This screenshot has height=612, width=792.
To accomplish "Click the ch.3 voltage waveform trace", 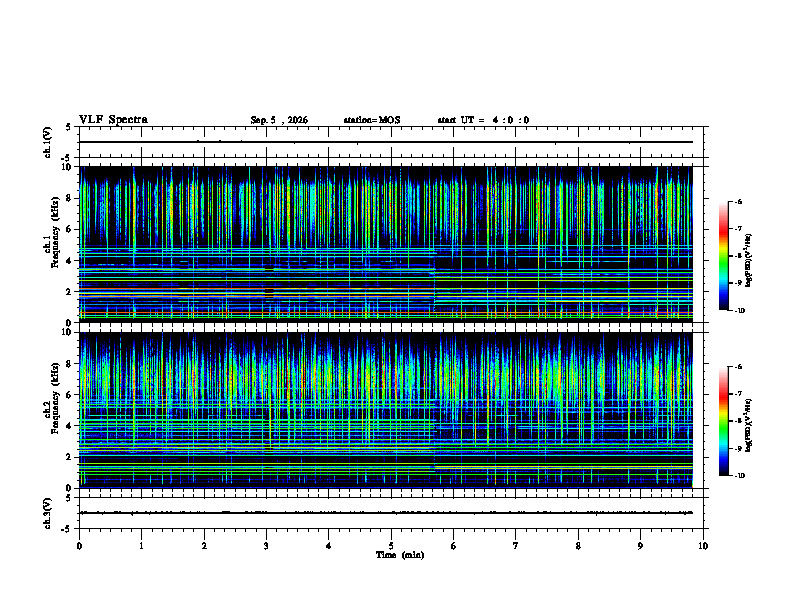I will pos(386,513).
